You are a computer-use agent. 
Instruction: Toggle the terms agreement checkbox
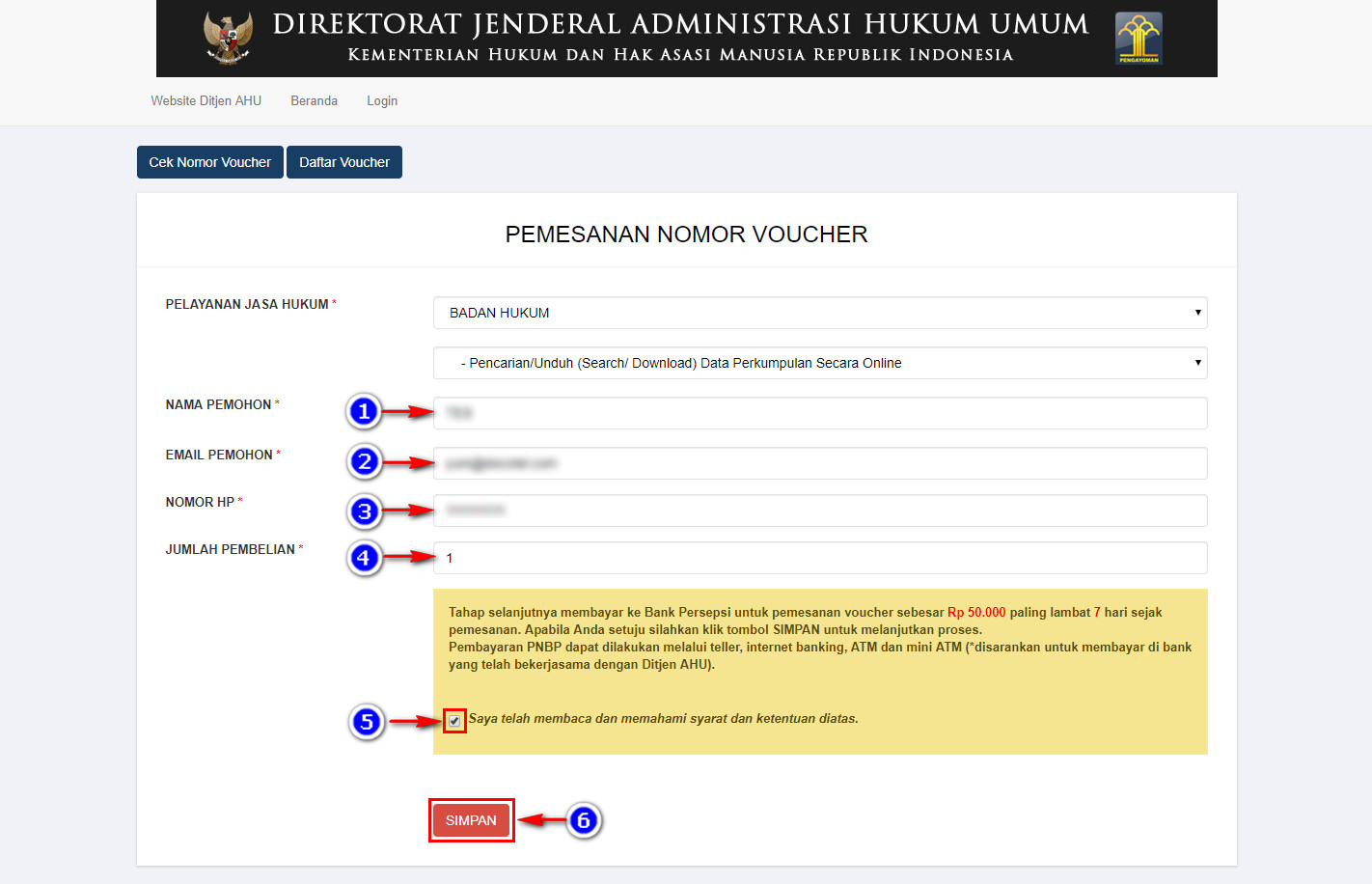click(x=454, y=721)
